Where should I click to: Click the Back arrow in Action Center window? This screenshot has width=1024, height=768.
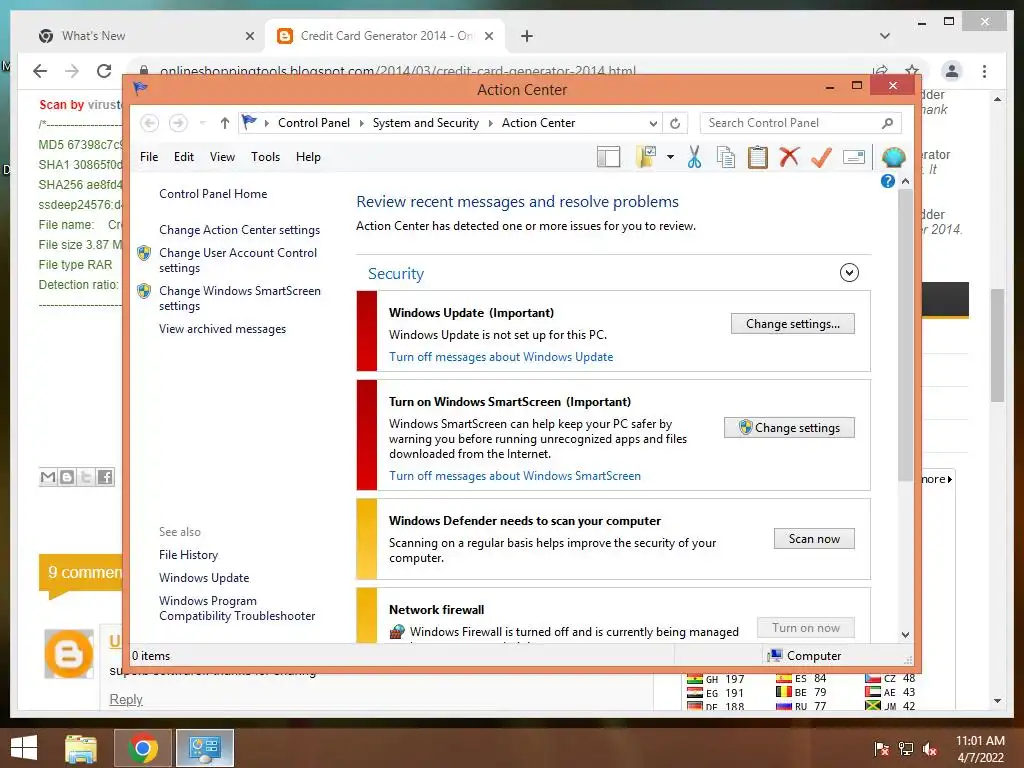click(150, 123)
